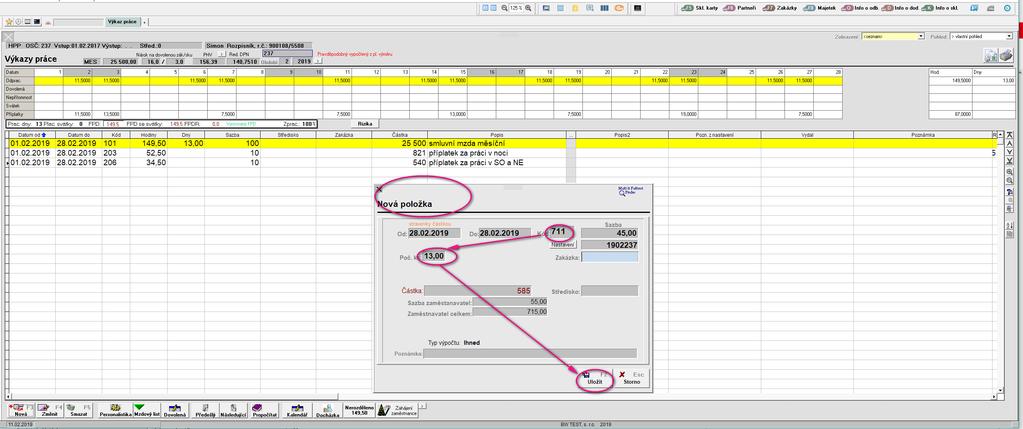Click the Zahájení zaměstnance button
1023x429 pixels.
[x=398, y=410]
